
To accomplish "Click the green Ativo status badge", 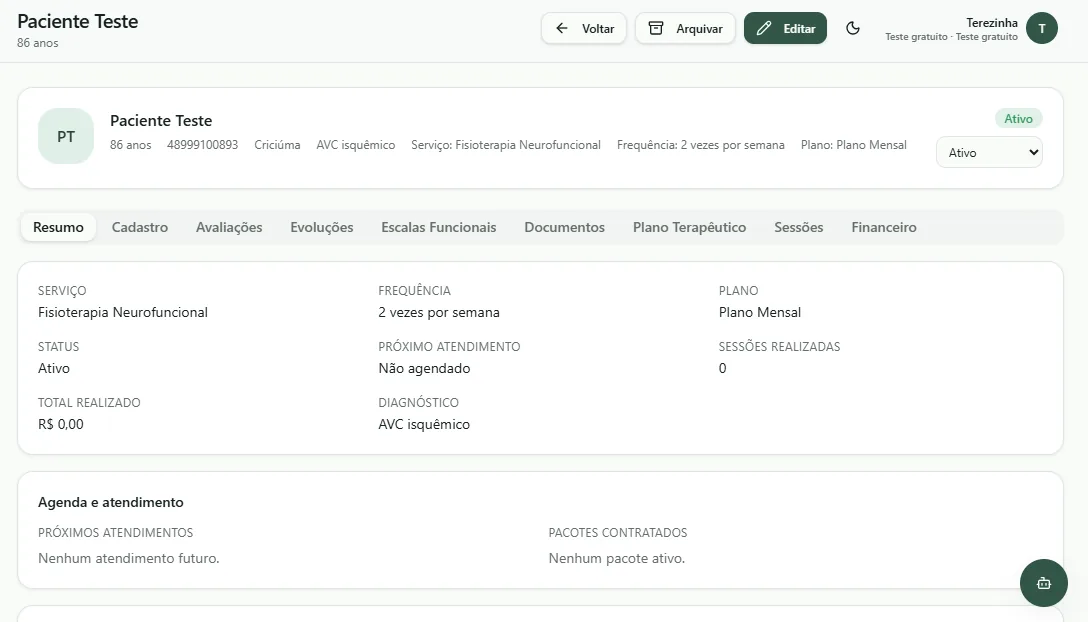I will pos(1019,119).
